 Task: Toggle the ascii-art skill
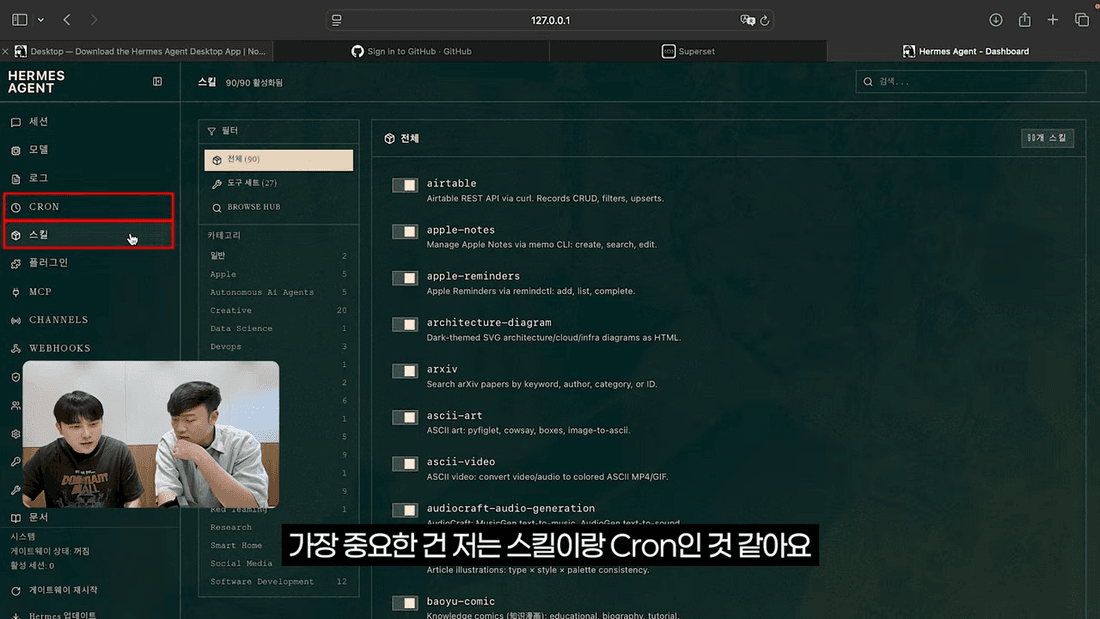tap(405, 417)
